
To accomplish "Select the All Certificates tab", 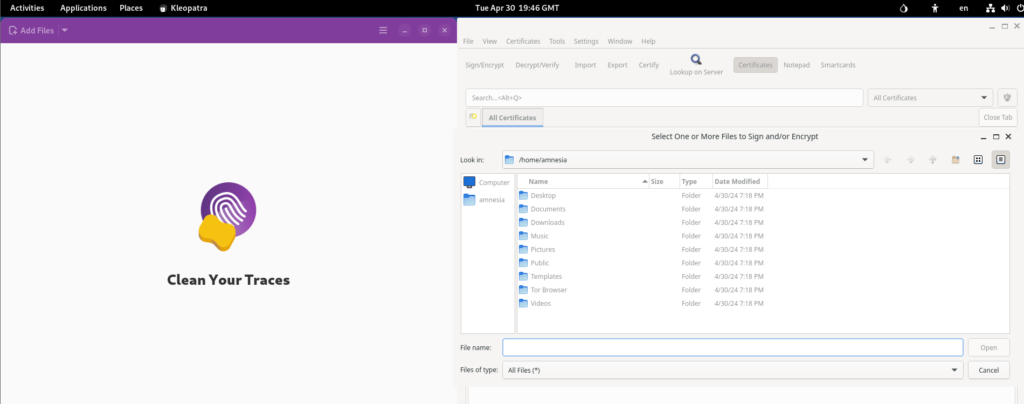I will 512,118.
